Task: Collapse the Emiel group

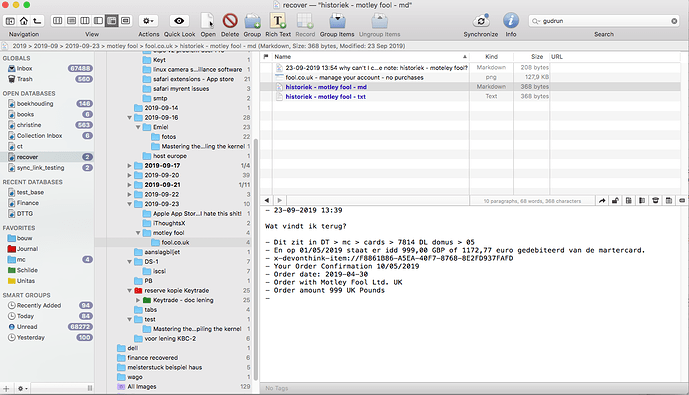Action: 138,127
